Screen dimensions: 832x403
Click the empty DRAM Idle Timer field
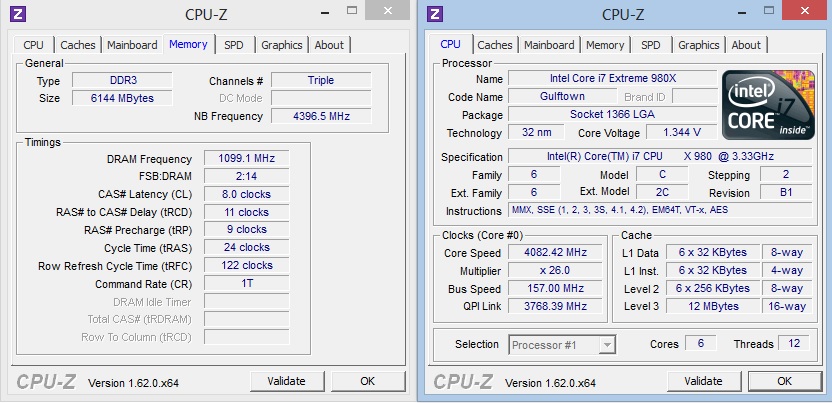click(x=247, y=302)
